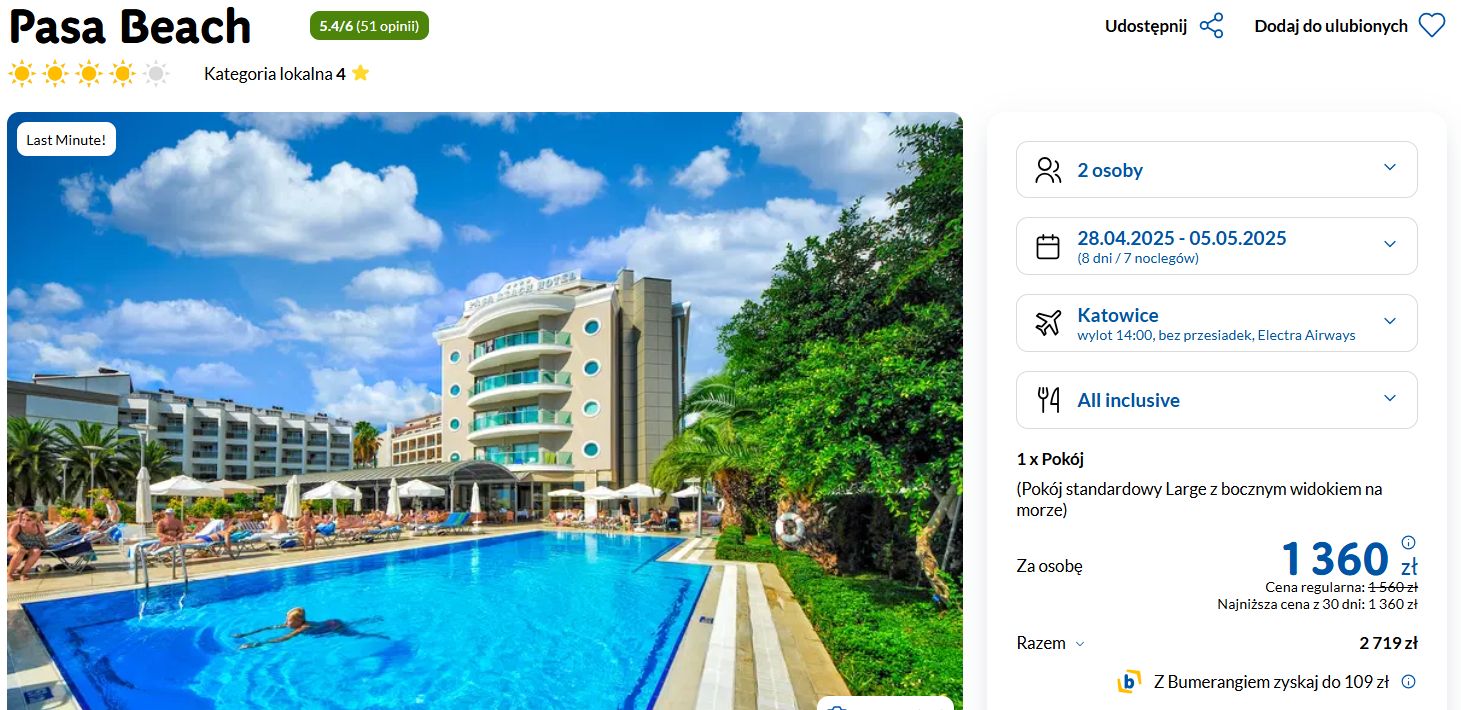Click Dodaj do ulubionych
Viewport: 1461px width, 710px height.
click(1331, 26)
